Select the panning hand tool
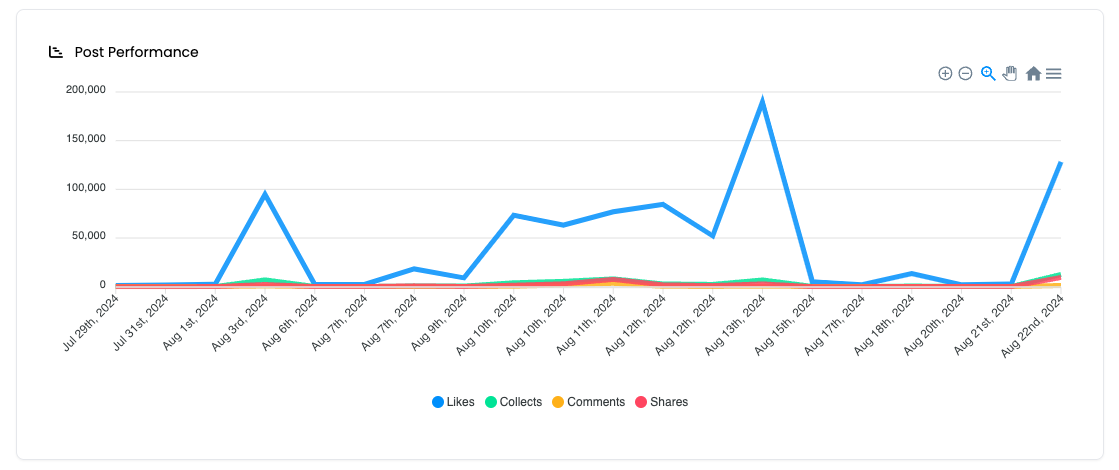 [1010, 73]
